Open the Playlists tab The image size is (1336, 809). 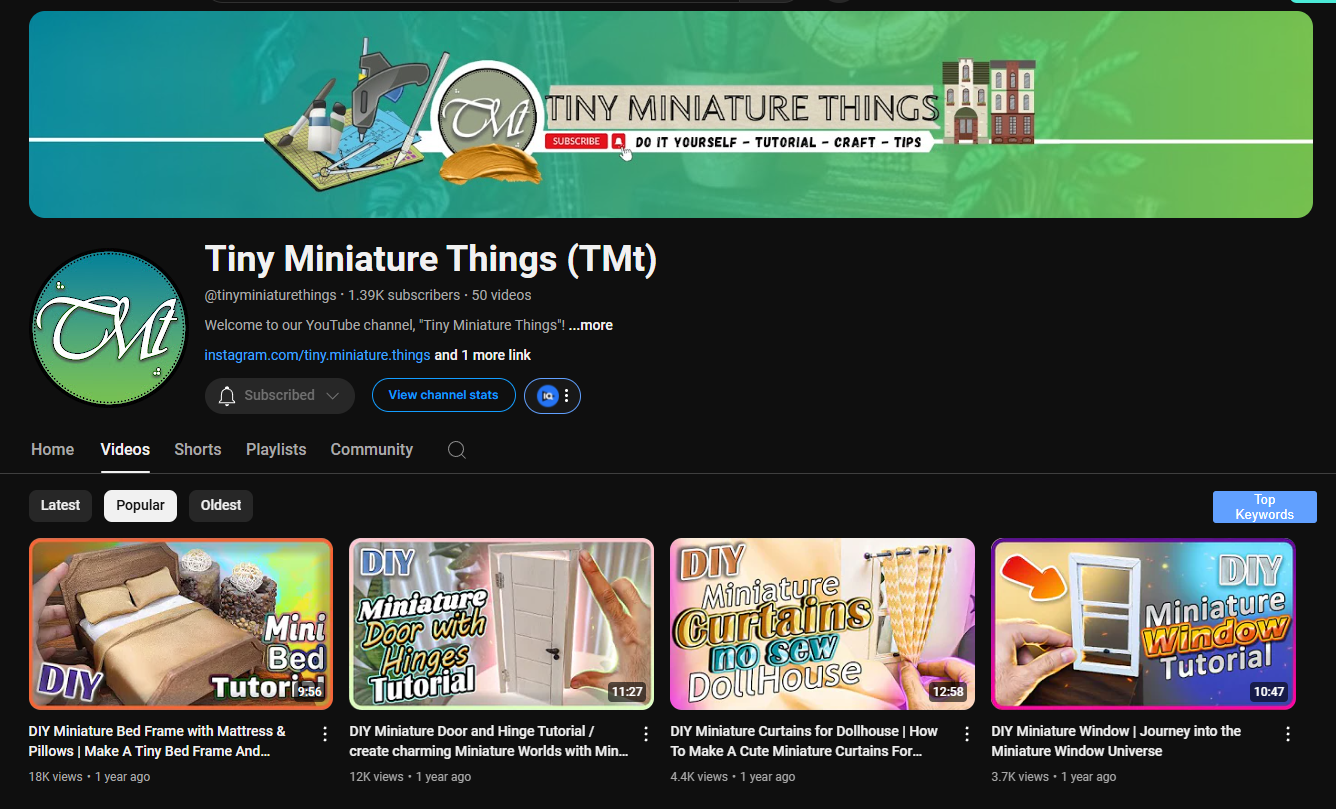coord(276,450)
